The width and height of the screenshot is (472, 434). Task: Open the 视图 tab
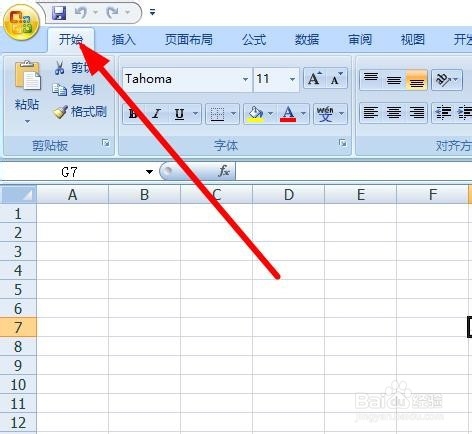coord(413,40)
